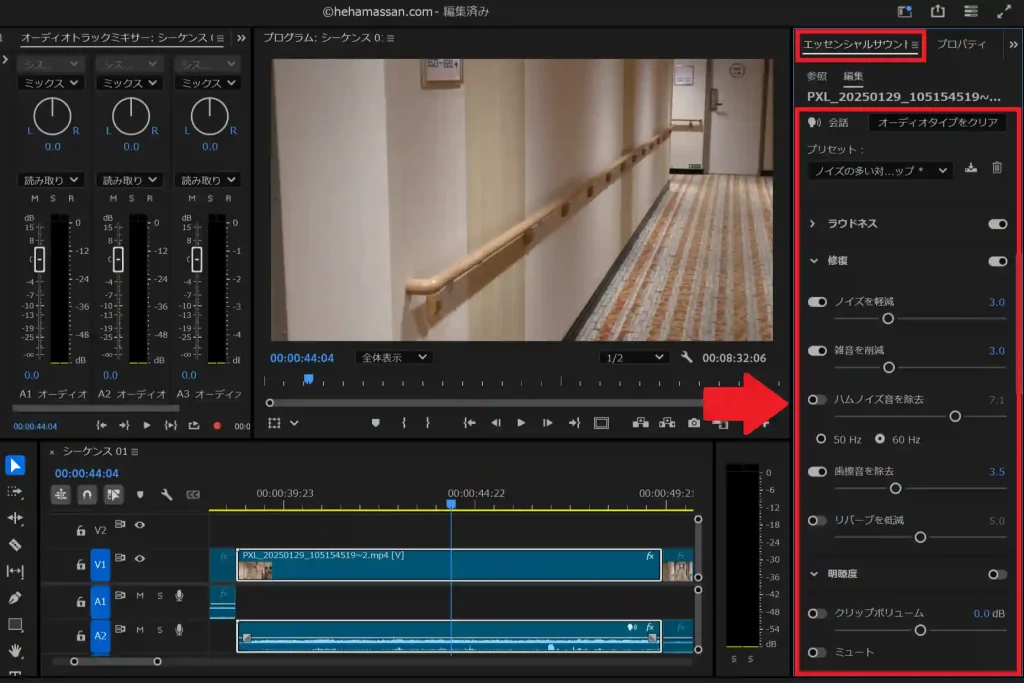This screenshot has height=683, width=1024.
Task: Choose the Hand tool
Action: (15, 650)
